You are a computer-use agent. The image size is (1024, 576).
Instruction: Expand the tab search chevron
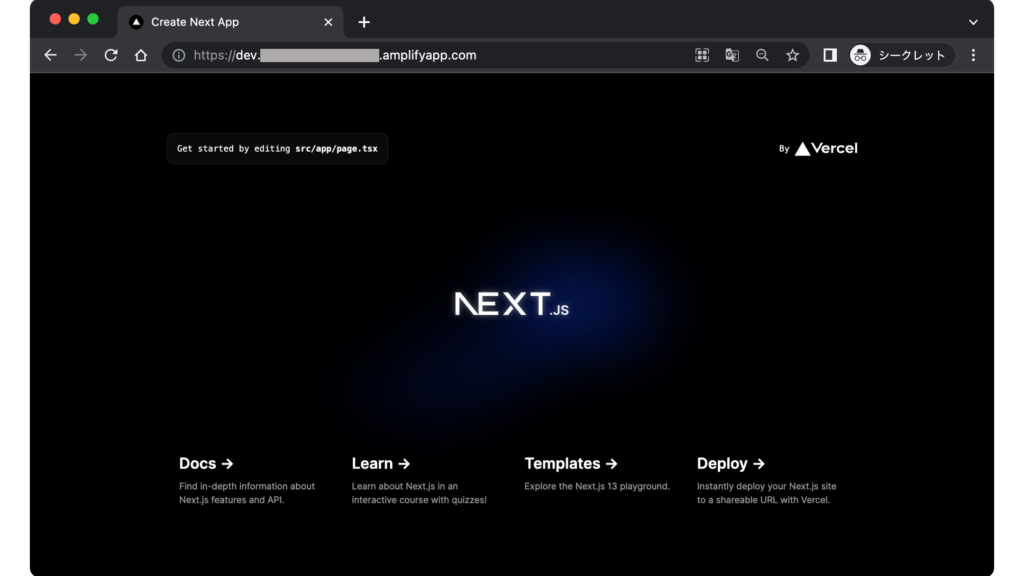[973, 22]
